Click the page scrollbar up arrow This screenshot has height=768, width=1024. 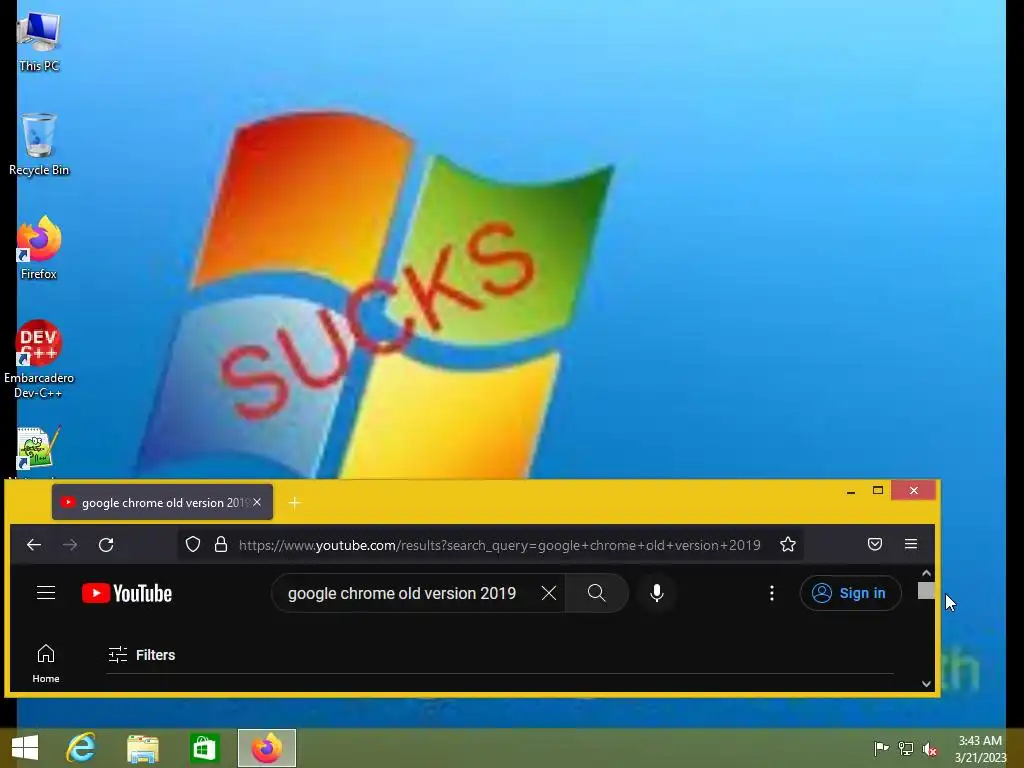point(926,573)
